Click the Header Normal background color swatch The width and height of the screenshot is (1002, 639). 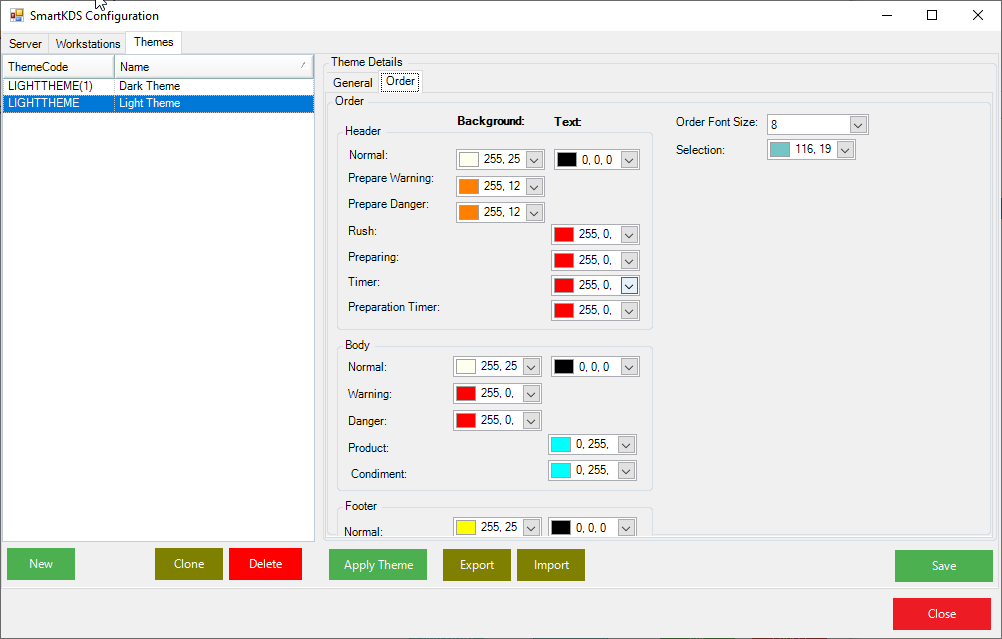(469, 159)
